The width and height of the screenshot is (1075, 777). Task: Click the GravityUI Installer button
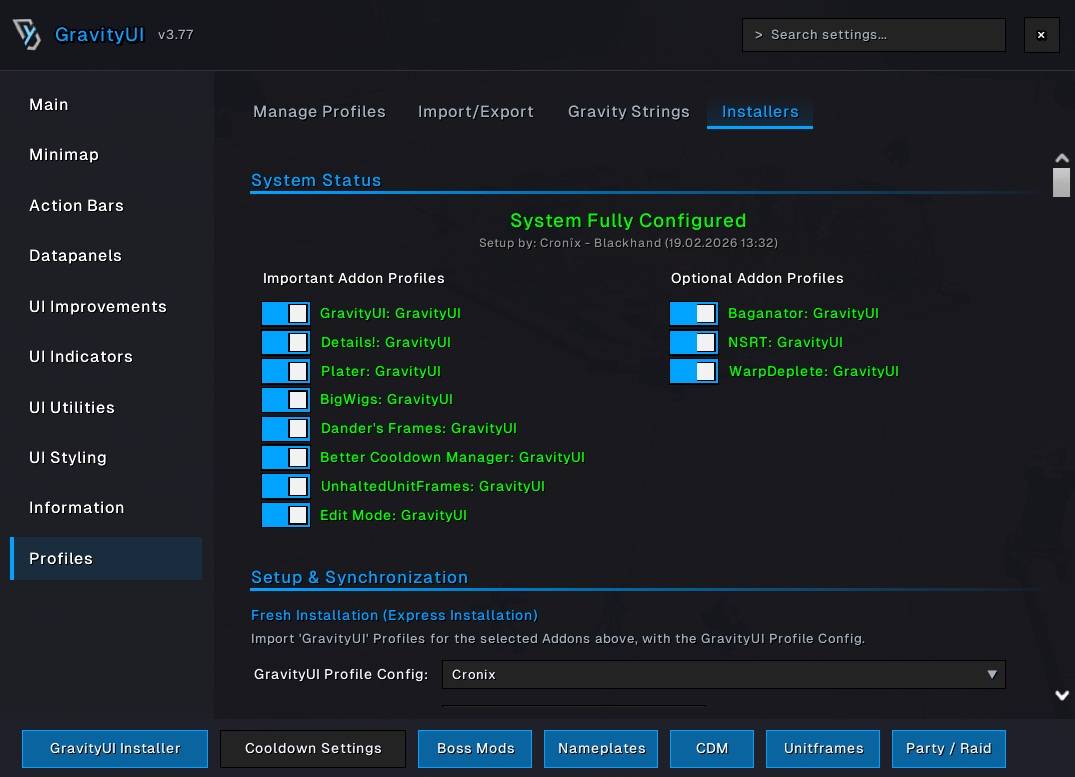tap(115, 748)
